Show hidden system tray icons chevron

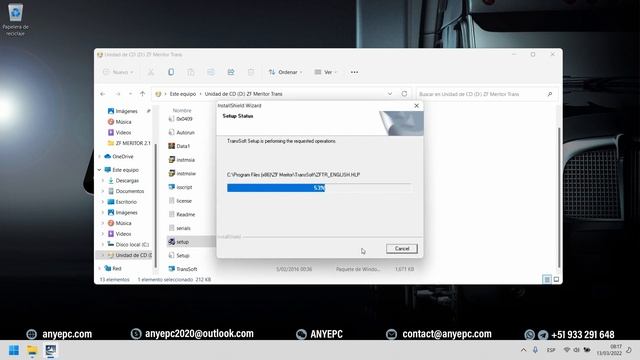[523, 350]
